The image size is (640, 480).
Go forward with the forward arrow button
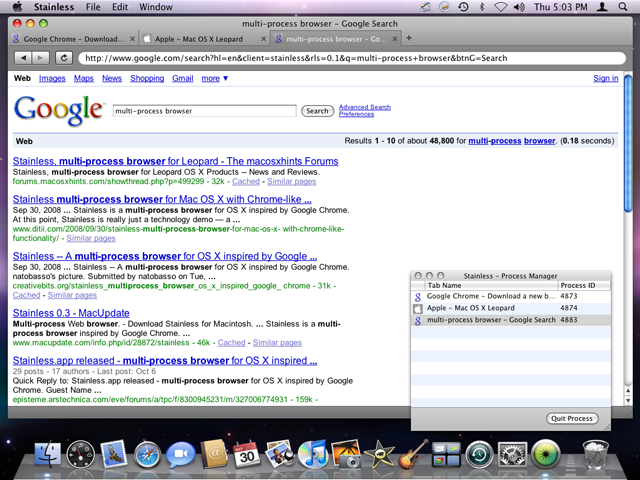tap(40, 58)
